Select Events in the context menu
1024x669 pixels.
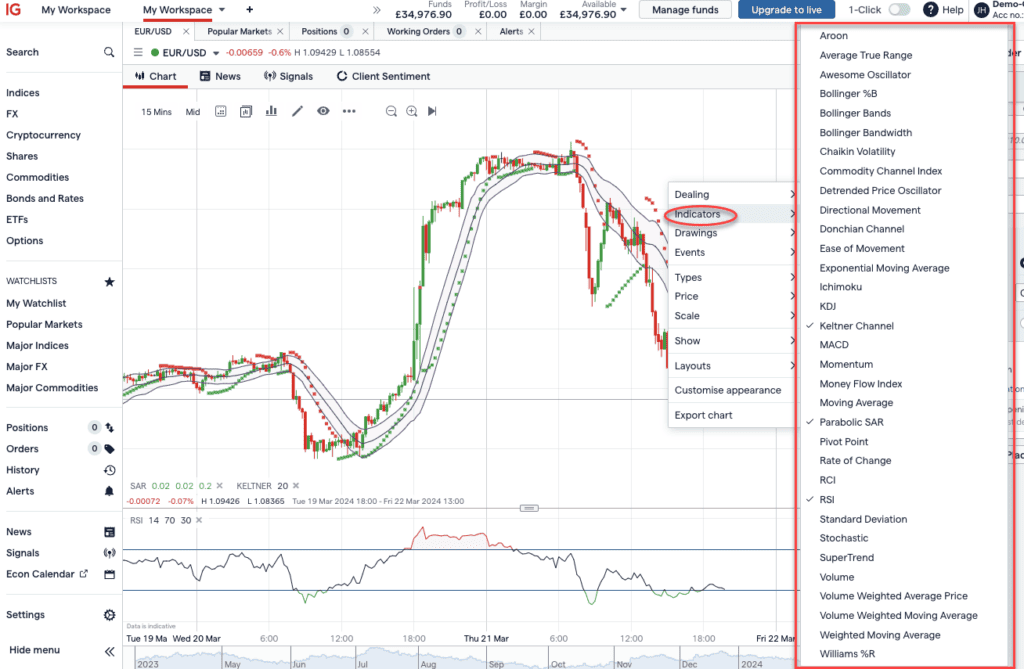click(732, 253)
